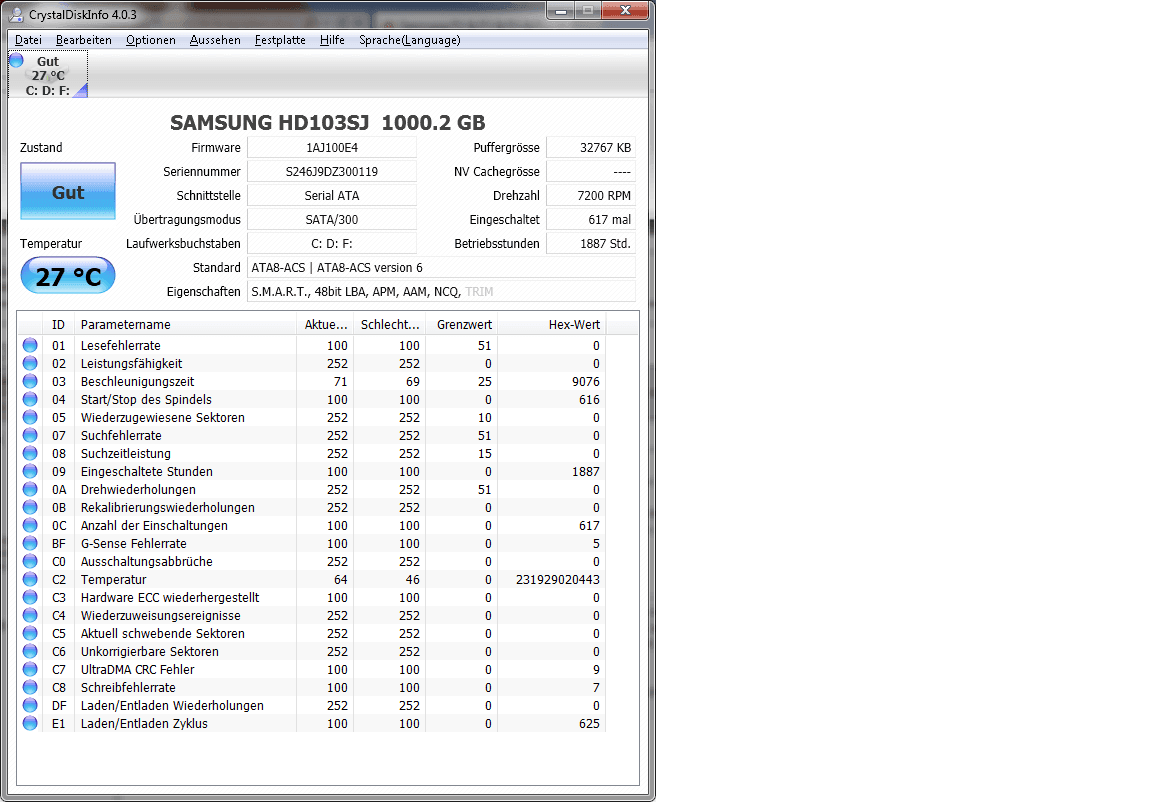The height and width of the screenshot is (802, 1152).
Task: Click the Firmware field 1AJ100E4
Action: tap(332, 148)
